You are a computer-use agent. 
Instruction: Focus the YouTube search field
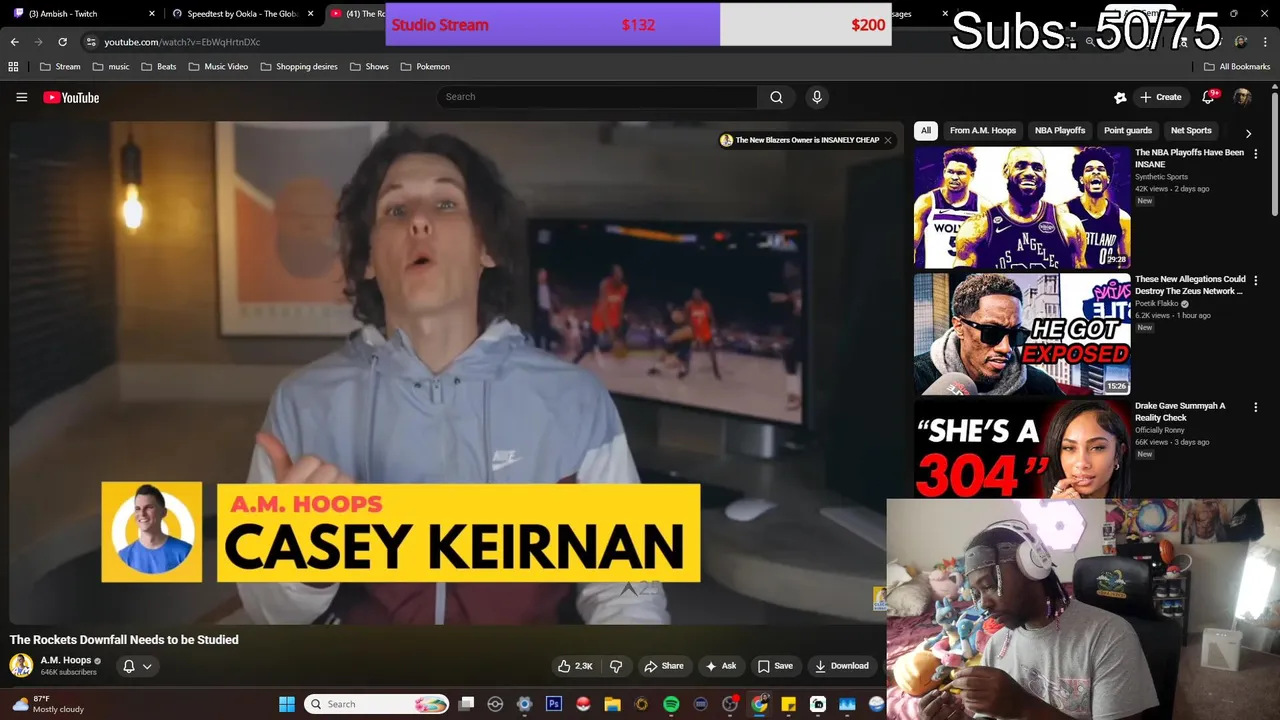point(597,97)
